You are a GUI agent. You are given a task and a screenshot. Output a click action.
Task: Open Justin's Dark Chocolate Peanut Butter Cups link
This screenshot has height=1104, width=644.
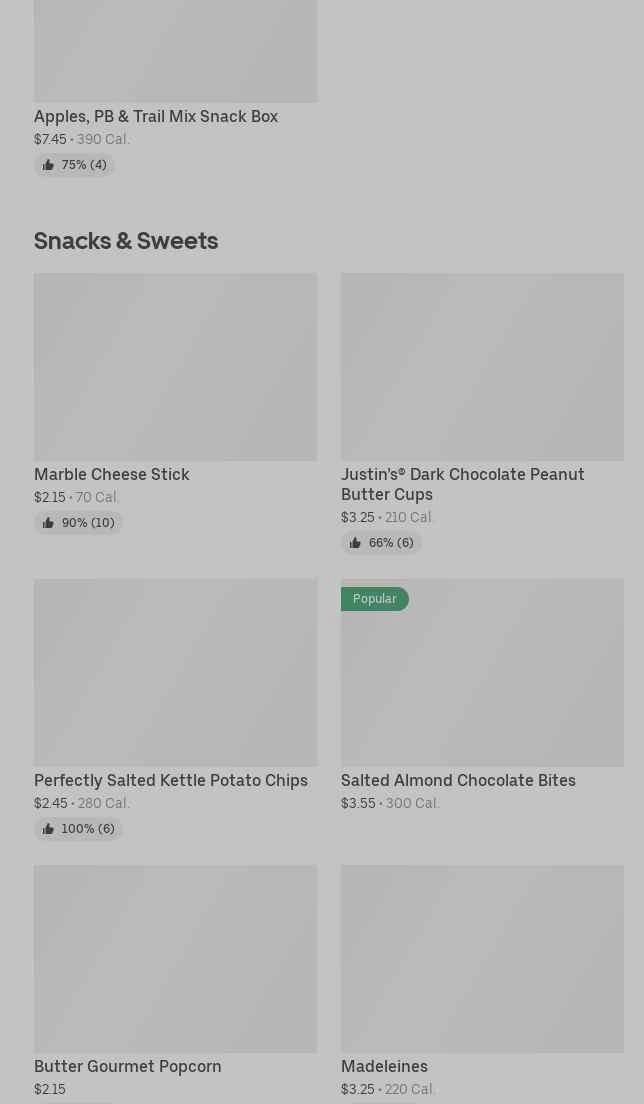pyautogui.click(x=462, y=484)
